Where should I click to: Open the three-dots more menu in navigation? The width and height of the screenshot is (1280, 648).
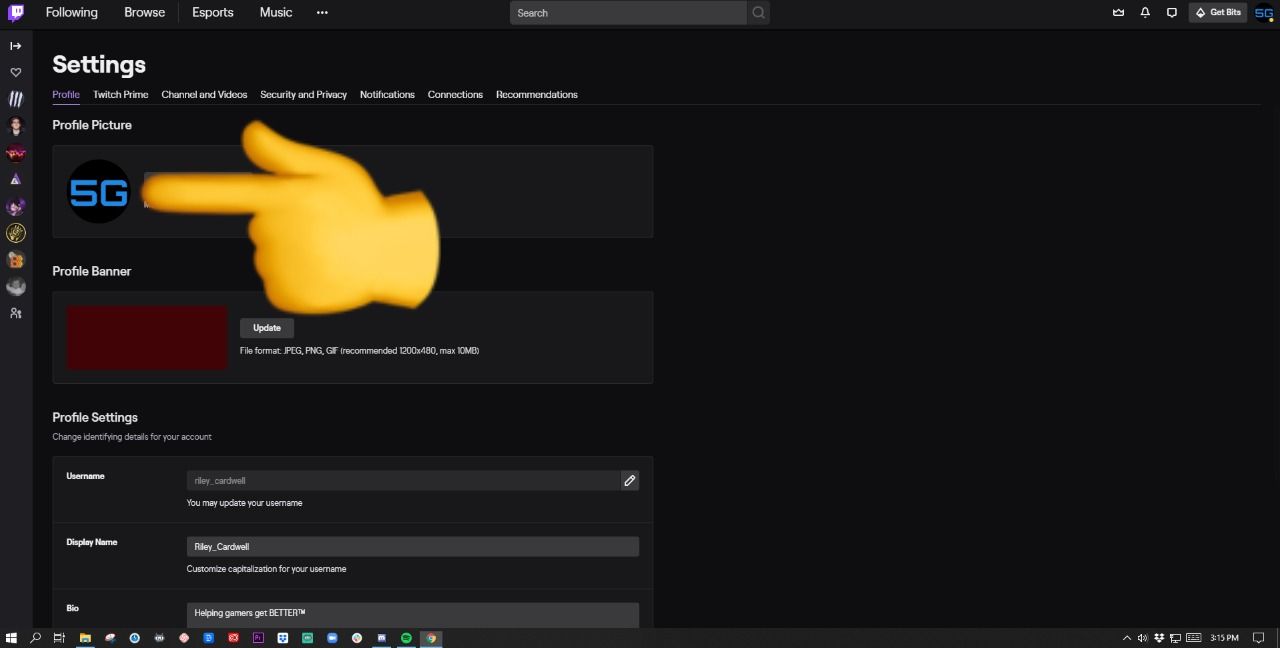tap(322, 13)
